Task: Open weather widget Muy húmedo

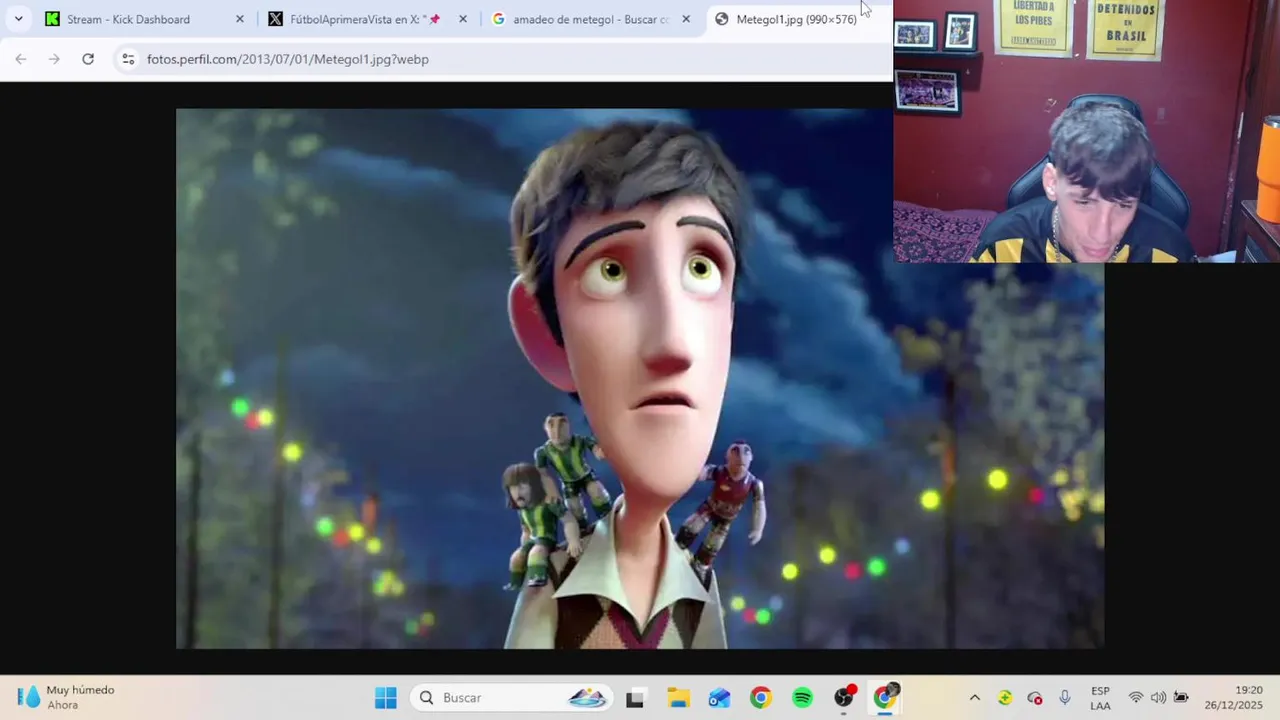Action: [x=66, y=697]
